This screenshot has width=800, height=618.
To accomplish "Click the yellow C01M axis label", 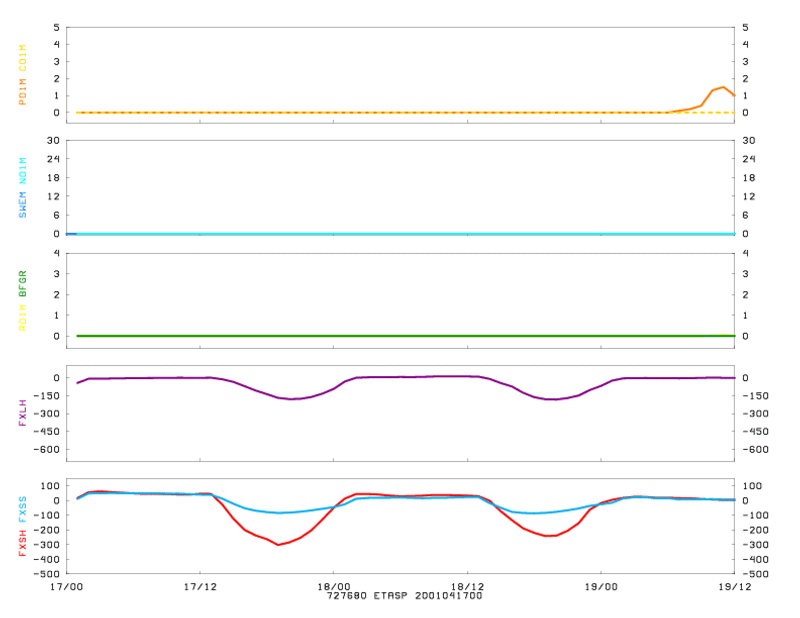I will point(22,58).
